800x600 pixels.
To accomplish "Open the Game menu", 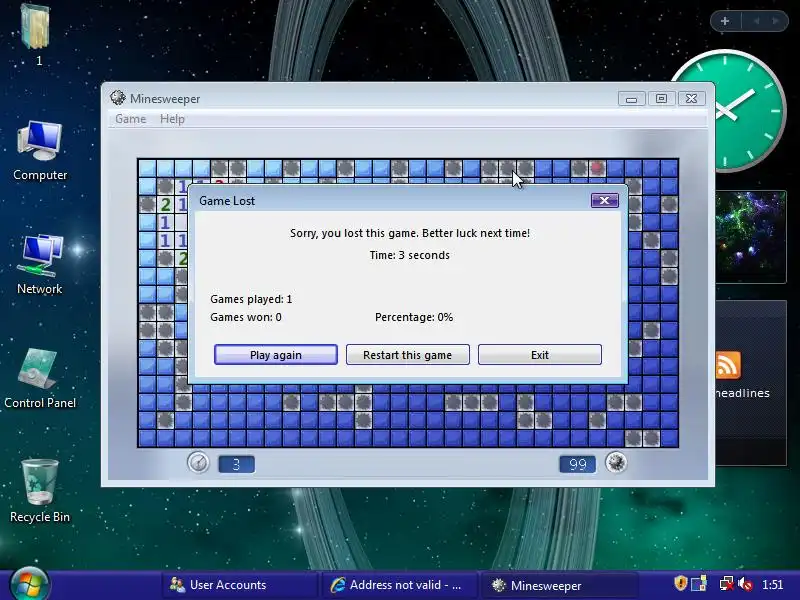I will click(x=131, y=119).
